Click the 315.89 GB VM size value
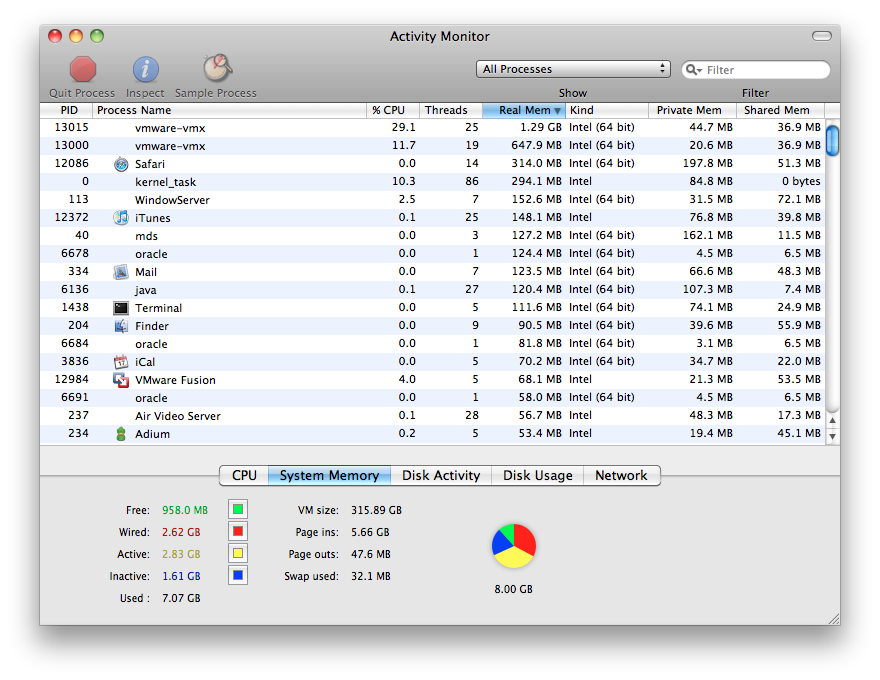This screenshot has height=680, width=880. click(376, 510)
